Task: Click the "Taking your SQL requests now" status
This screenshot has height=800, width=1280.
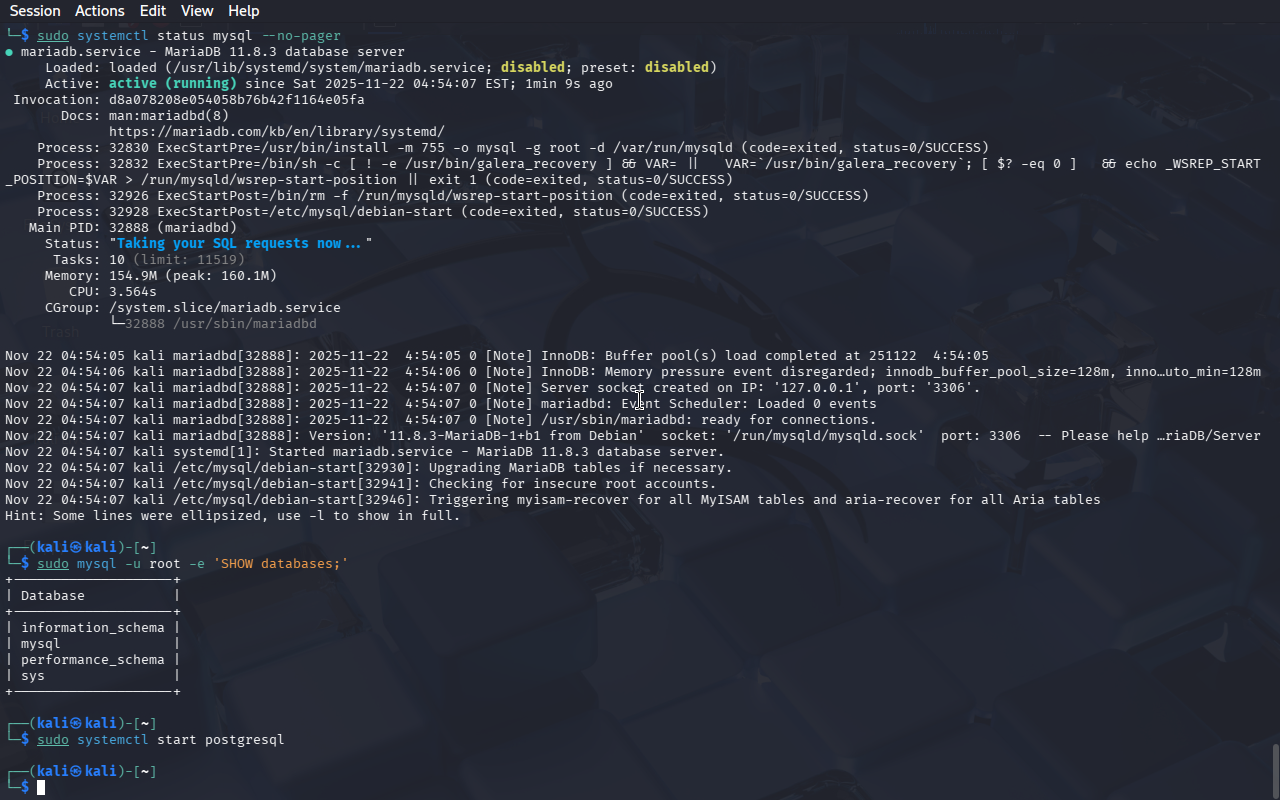Action: click(240, 244)
